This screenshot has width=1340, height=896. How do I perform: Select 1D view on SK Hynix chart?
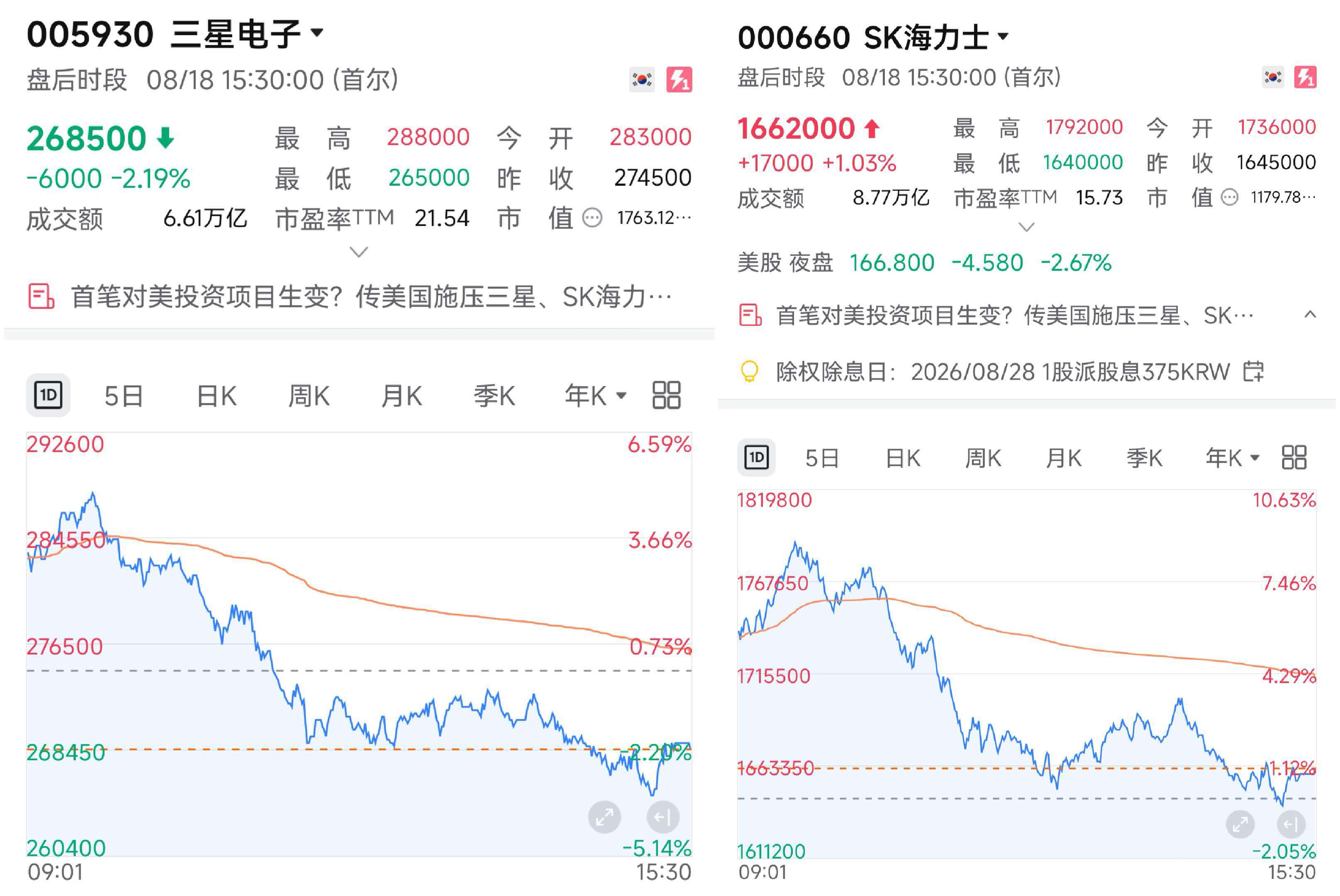pyautogui.click(x=756, y=457)
